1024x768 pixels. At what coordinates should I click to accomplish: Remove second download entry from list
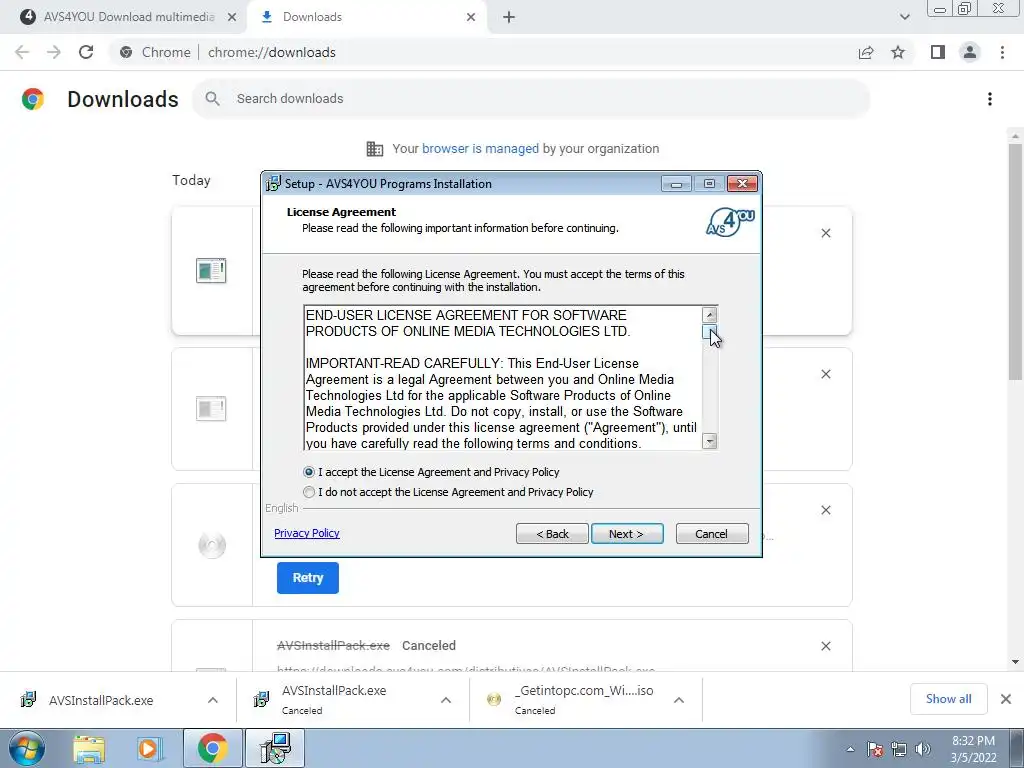(825, 374)
